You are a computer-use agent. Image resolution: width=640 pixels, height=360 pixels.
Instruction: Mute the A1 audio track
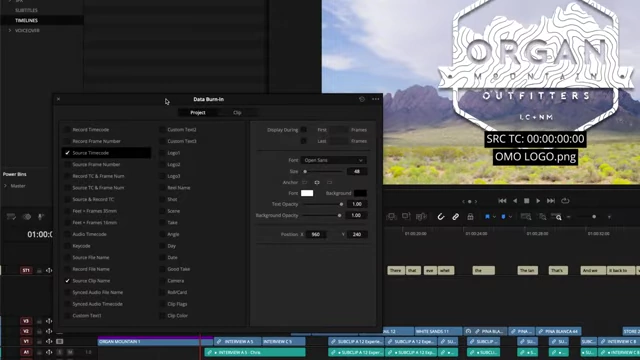pyautogui.click(x=70, y=352)
